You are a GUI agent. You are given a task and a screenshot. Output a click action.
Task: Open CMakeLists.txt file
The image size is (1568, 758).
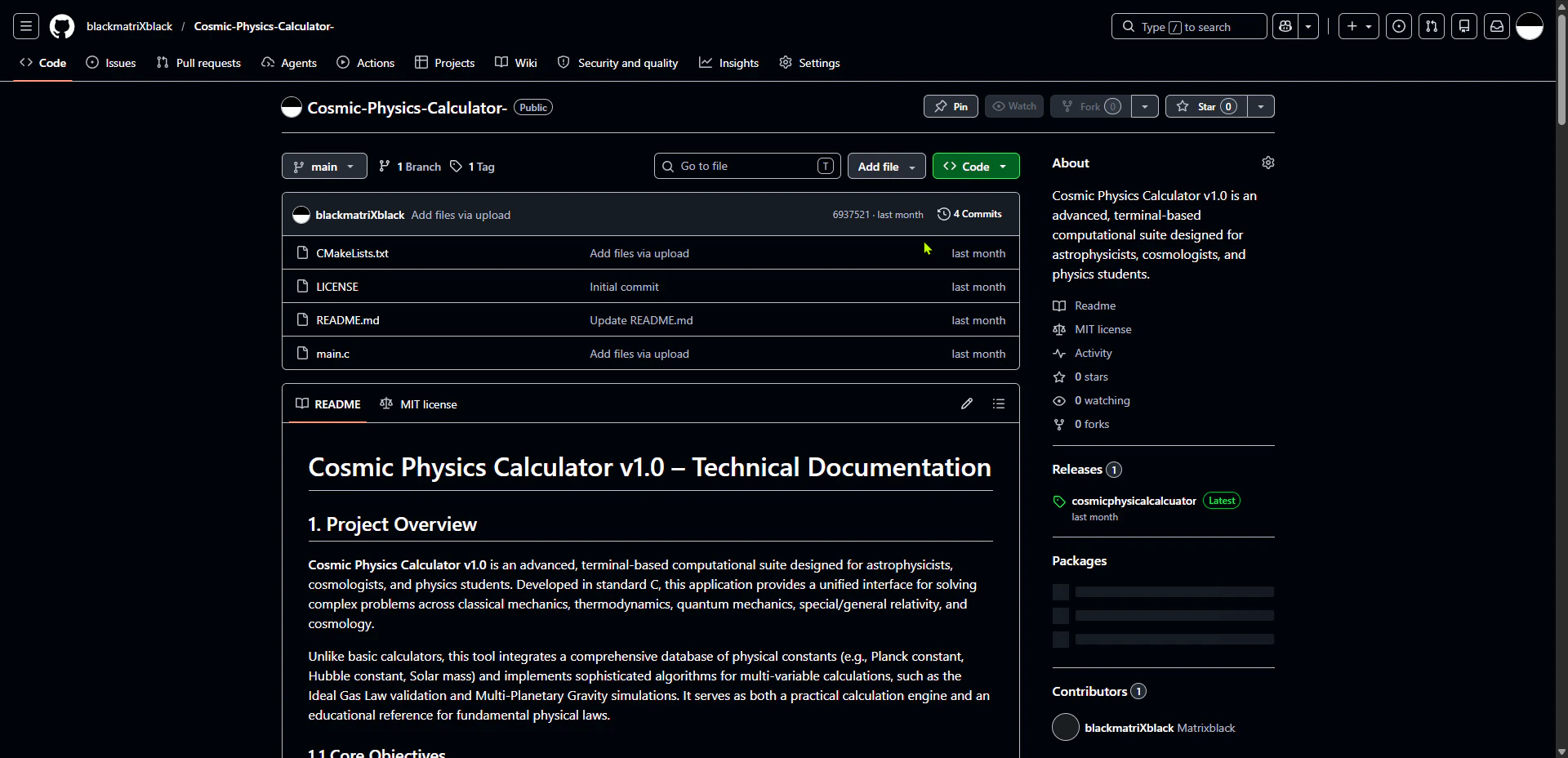tap(352, 253)
